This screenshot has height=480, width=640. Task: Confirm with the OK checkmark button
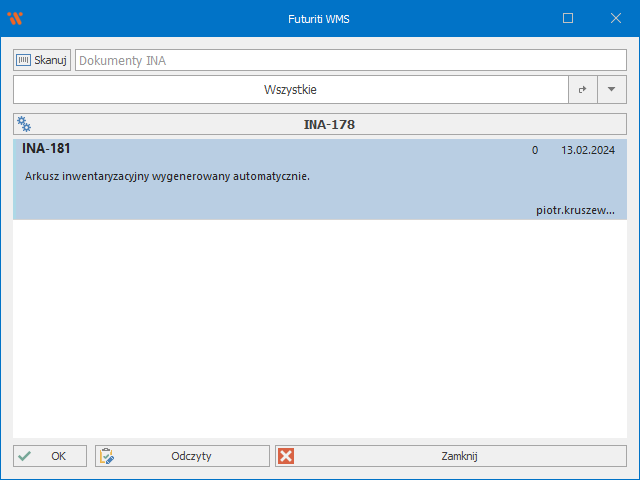pyautogui.click(x=50, y=456)
